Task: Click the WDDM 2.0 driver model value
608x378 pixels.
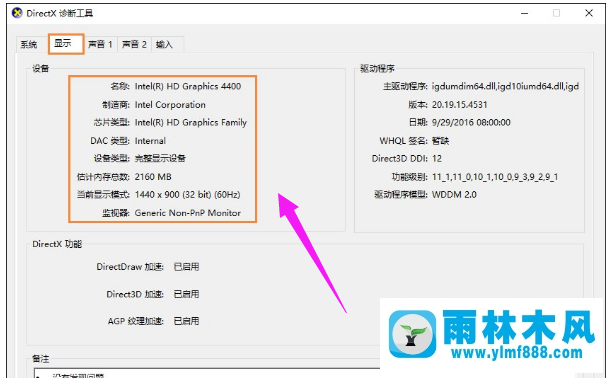Action: point(454,195)
